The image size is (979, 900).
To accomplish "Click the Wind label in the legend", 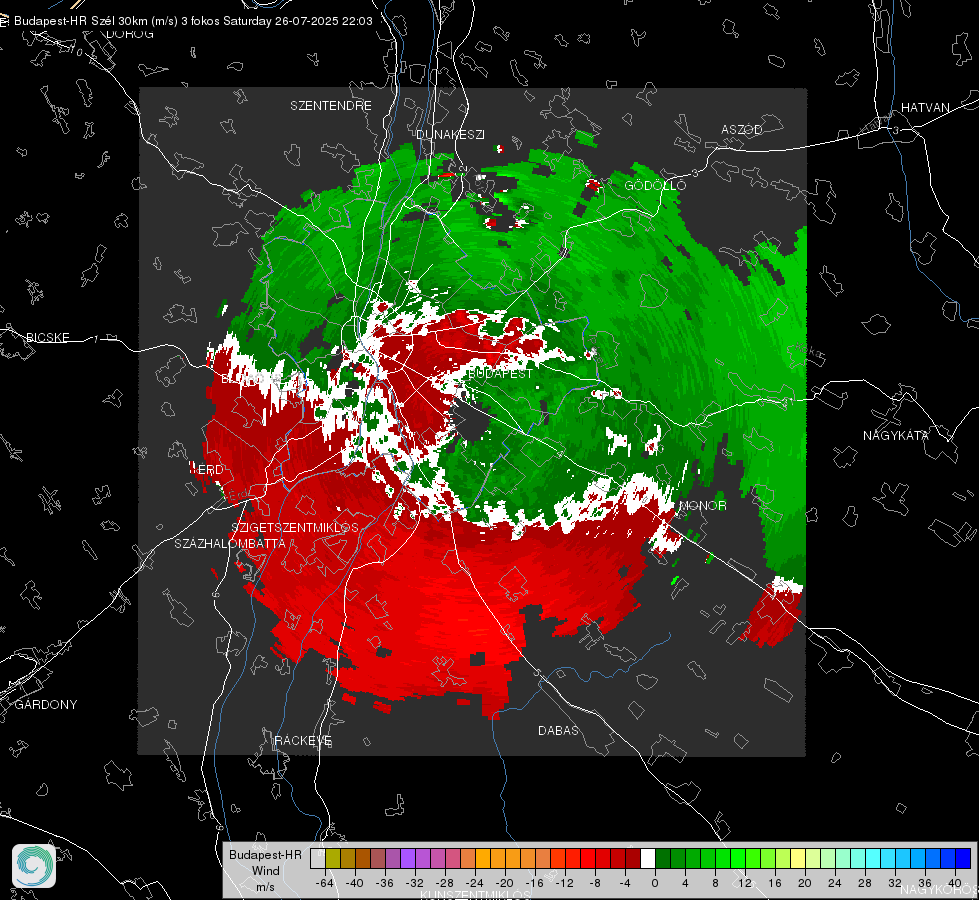I will tap(265, 870).
